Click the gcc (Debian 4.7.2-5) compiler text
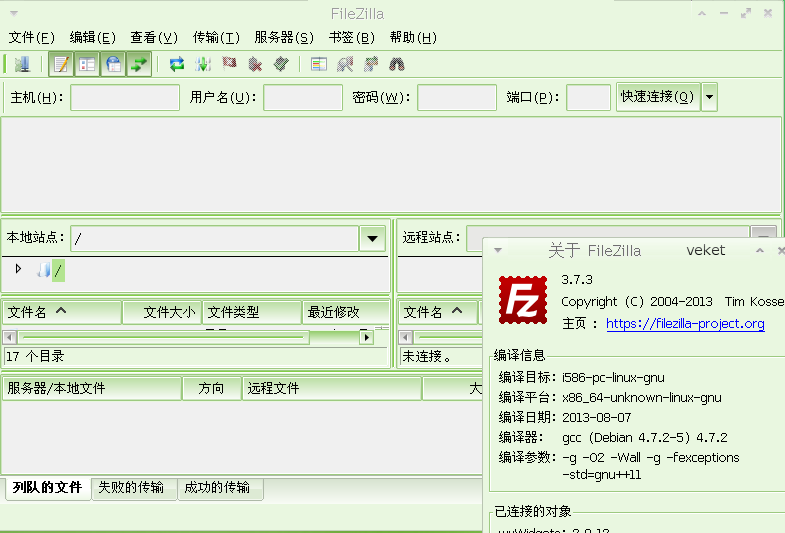Image resolution: width=785 pixels, height=533 pixels. (645, 438)
